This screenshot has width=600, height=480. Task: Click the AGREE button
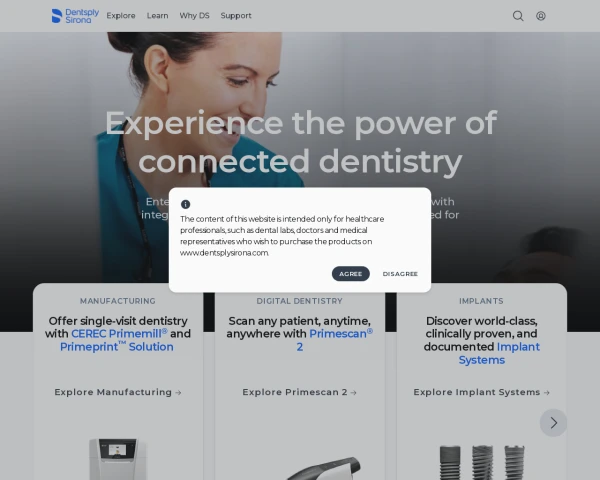point(351,274)
